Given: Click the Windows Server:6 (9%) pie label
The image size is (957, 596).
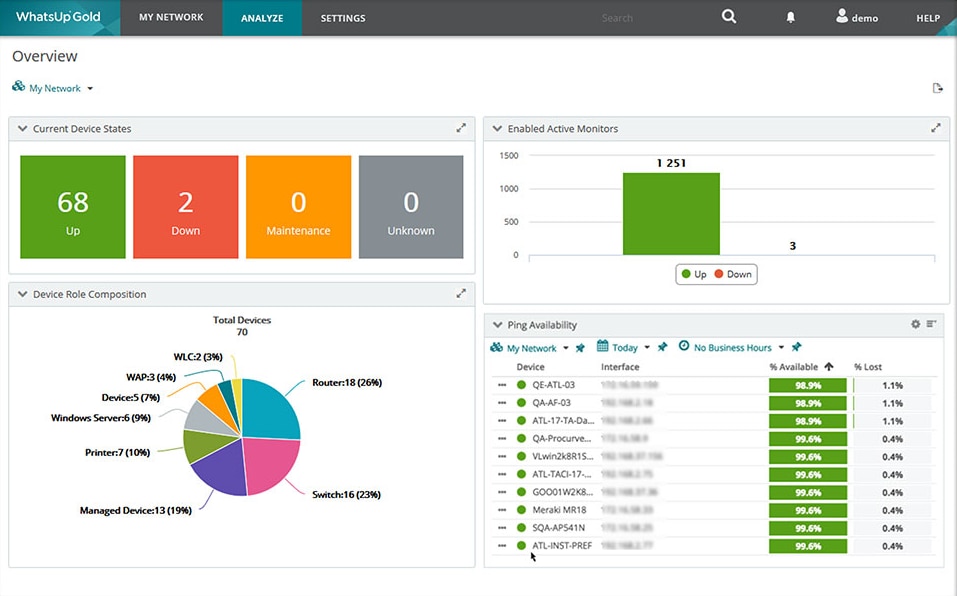Looking at the screenshot, I should (101, 418).
